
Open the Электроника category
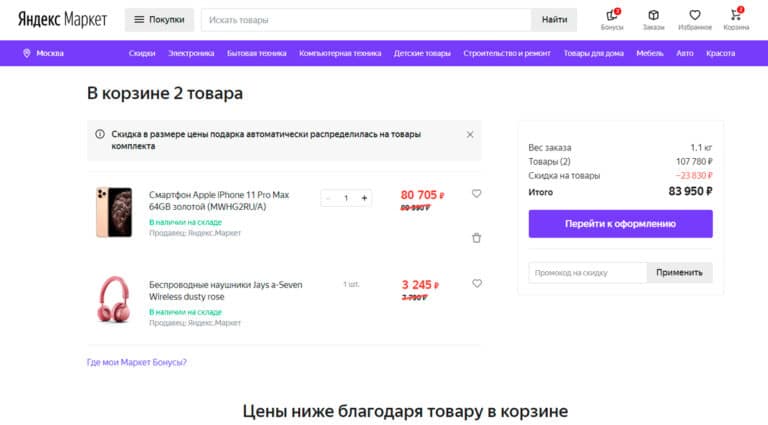(191, 53)
